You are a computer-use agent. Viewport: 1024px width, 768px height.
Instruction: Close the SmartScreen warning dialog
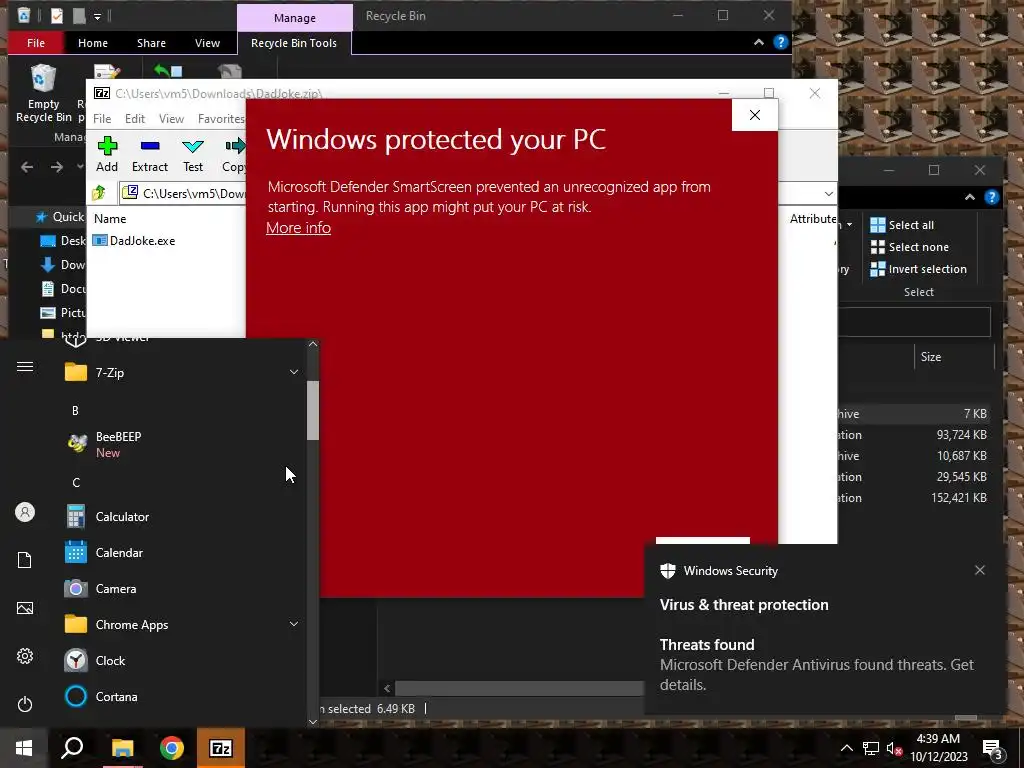[754, 115]
